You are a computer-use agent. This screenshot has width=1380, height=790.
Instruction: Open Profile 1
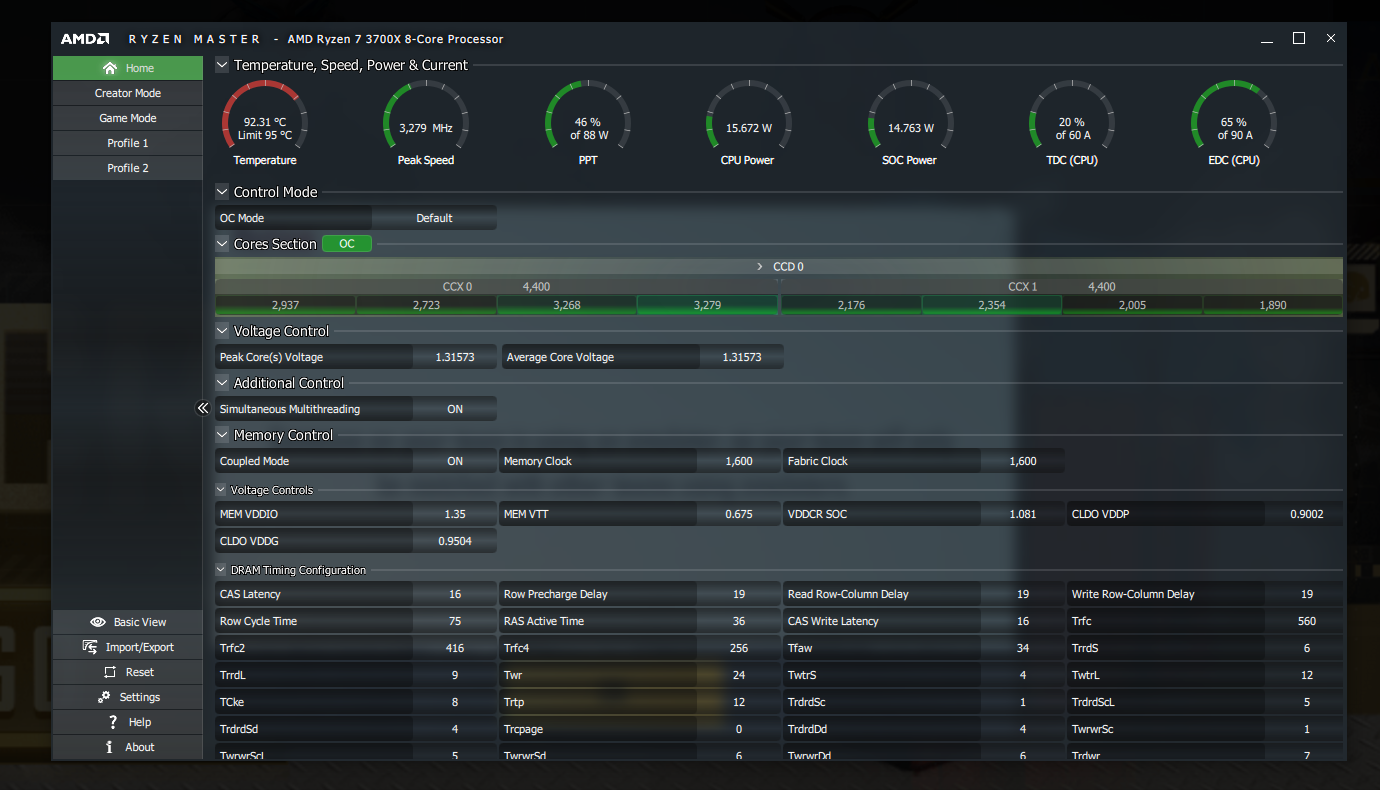click(128, 143)
